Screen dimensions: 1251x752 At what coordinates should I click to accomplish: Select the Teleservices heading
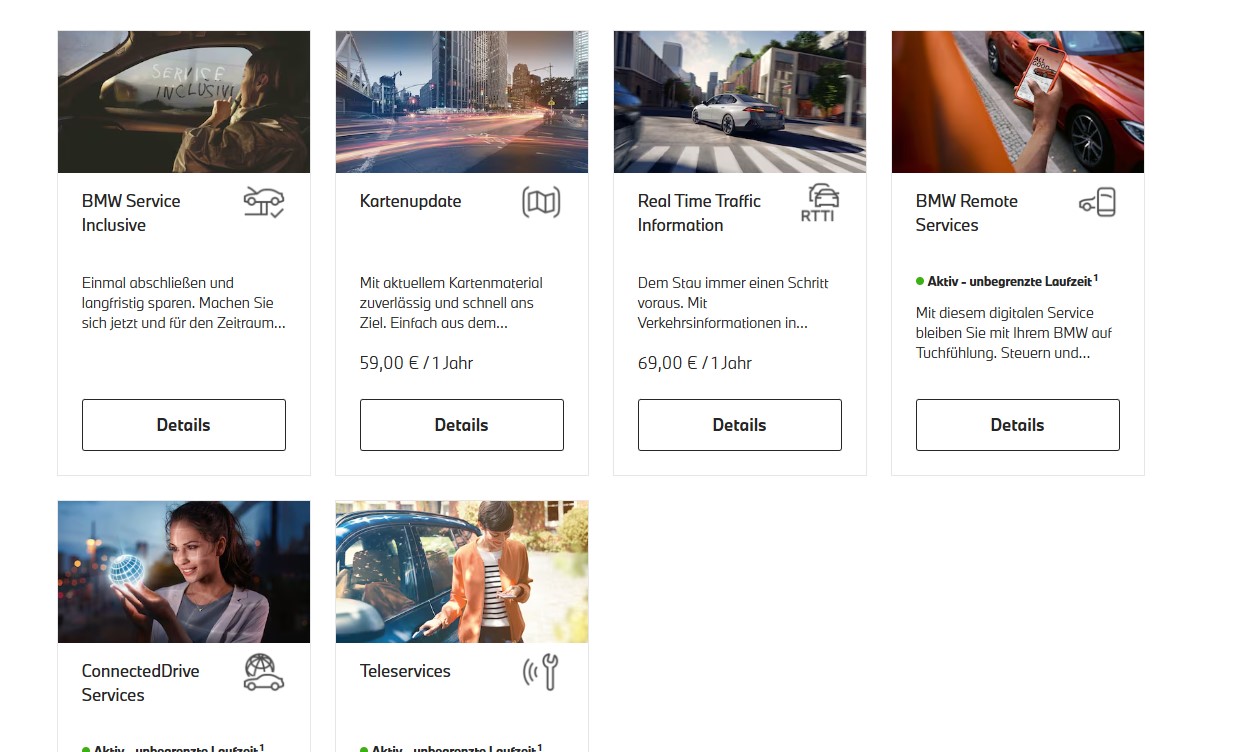405,671
